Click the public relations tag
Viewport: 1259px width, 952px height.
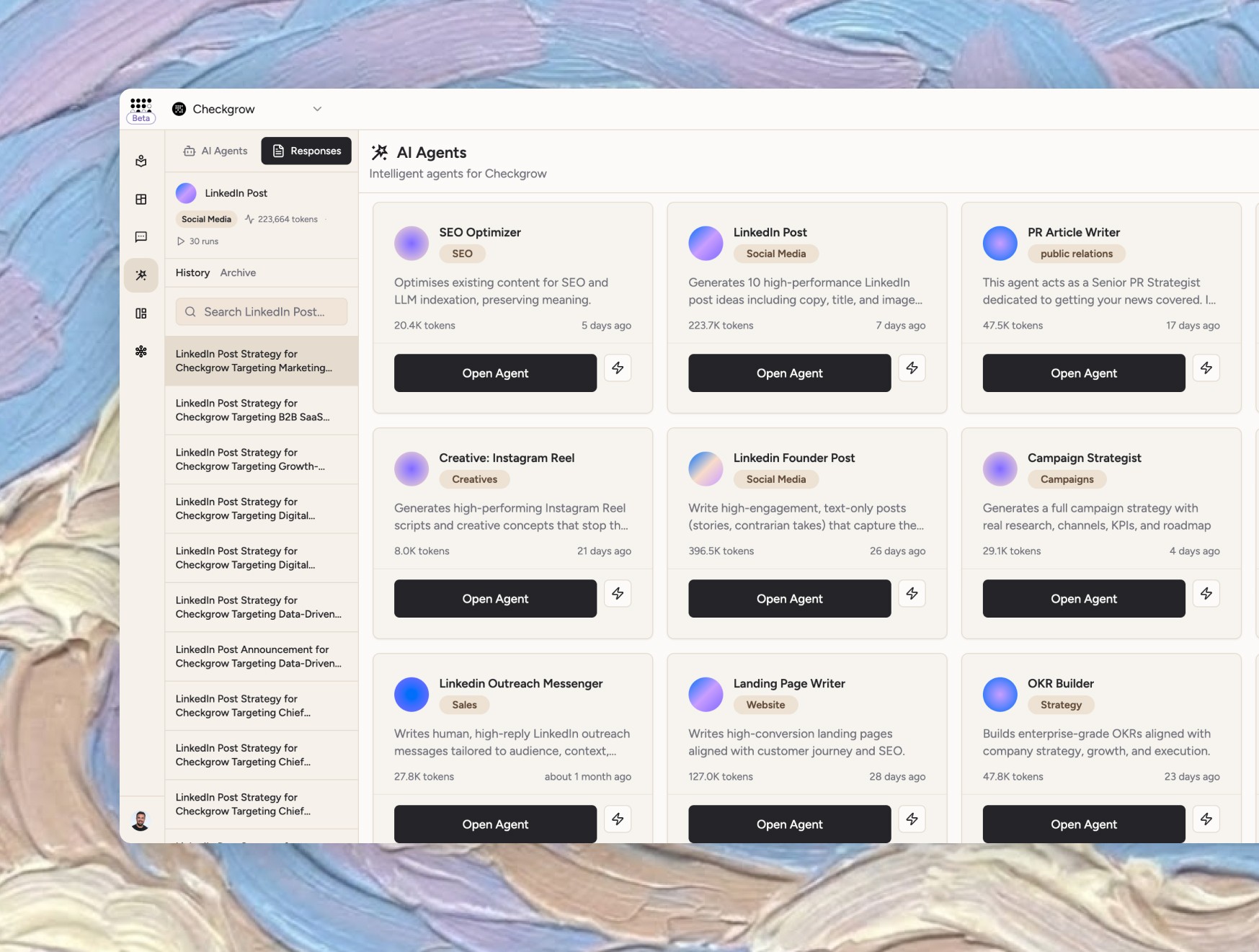pyautogui.click(x=1076, y=254)
